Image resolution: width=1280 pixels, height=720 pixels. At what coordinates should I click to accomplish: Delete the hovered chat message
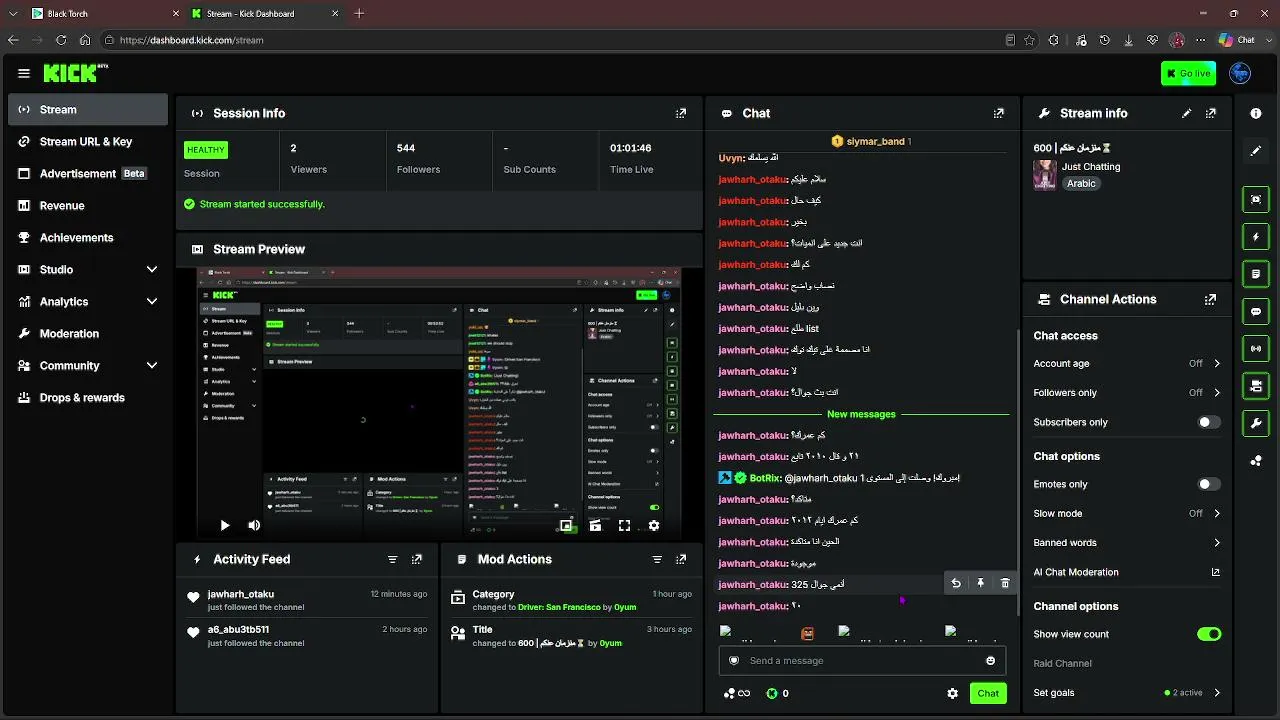coord(1005,584)
